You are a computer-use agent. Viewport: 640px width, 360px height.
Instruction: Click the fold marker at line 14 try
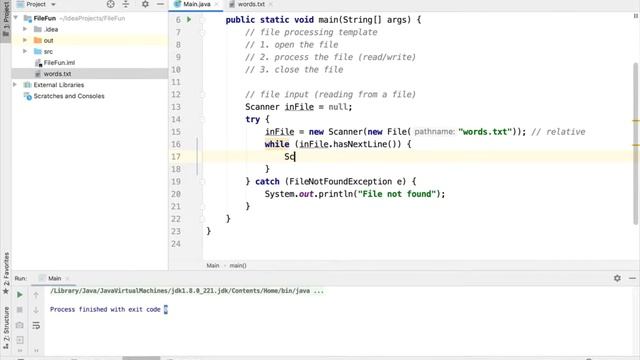[202, 119]
